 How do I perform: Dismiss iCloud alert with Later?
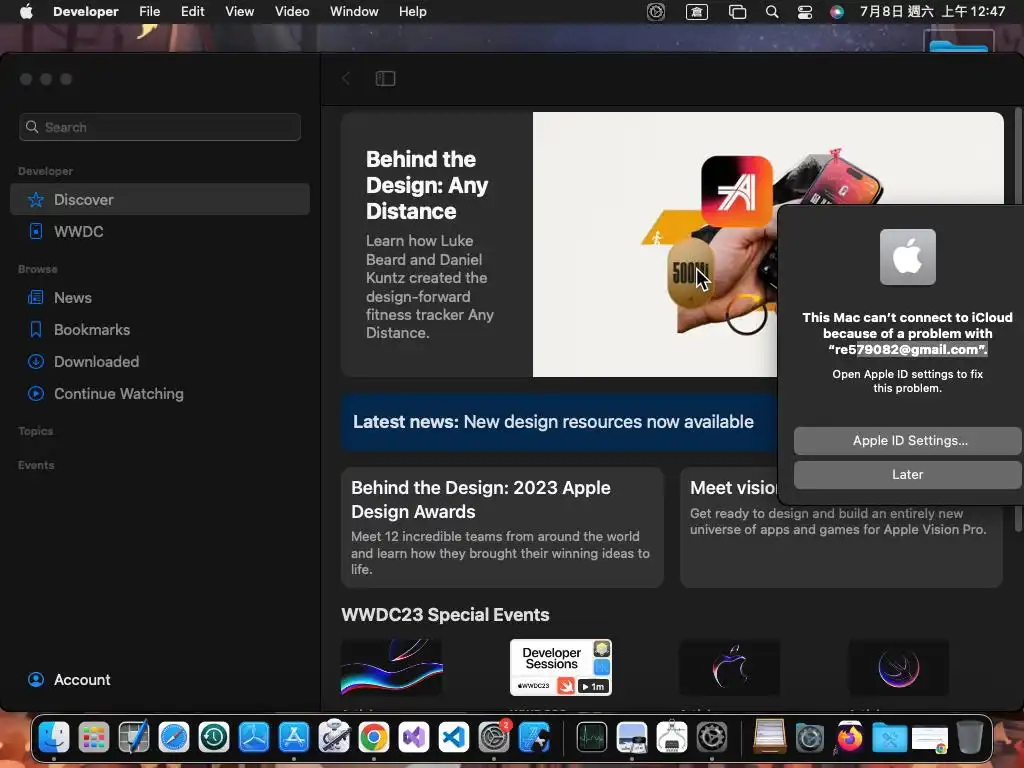coord(907,475)
